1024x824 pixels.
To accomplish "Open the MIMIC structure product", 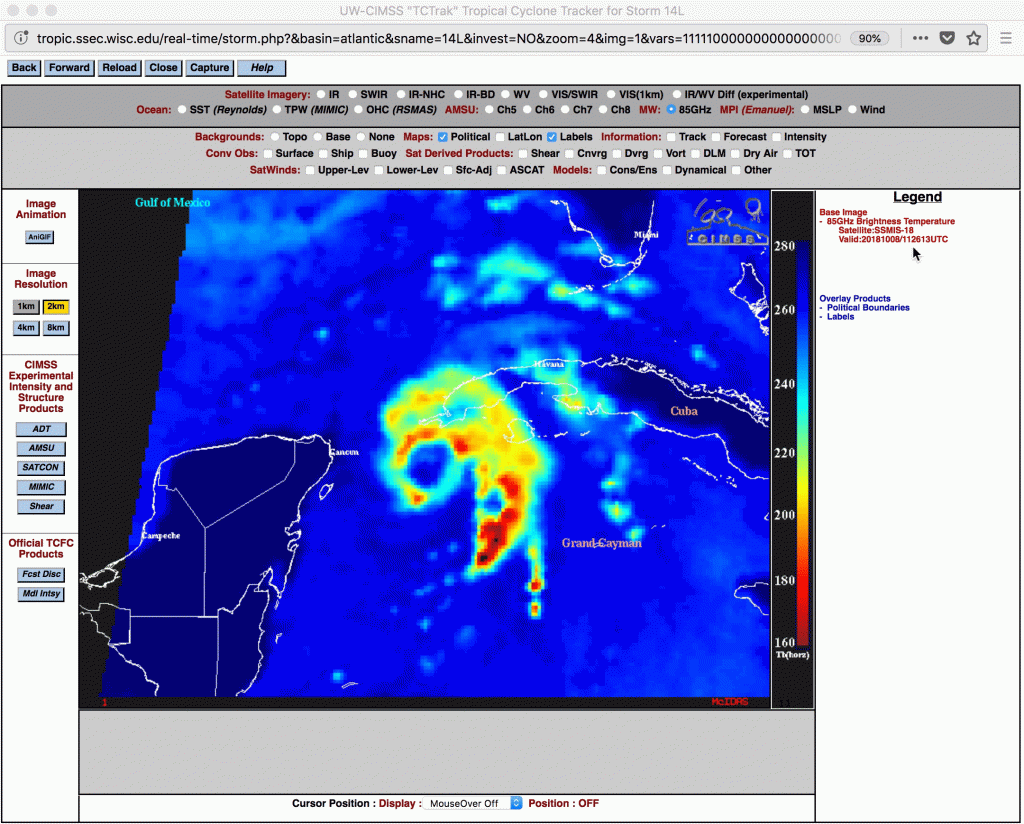I will (x=39, y=487).
